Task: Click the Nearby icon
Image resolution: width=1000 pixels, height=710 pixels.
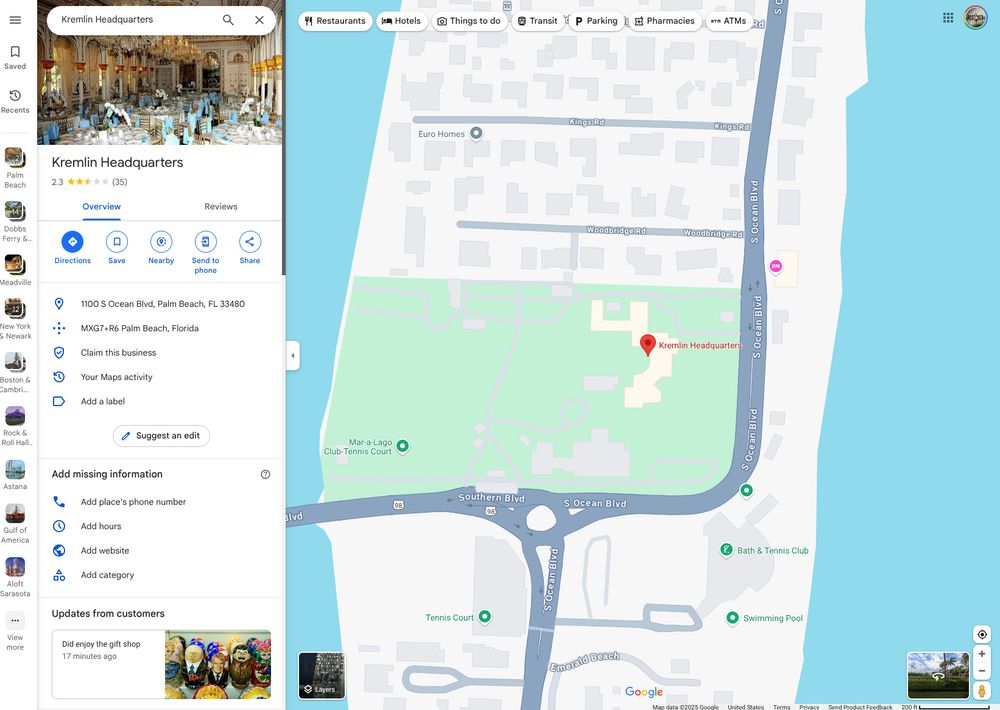Action: [x=161, y=242]
